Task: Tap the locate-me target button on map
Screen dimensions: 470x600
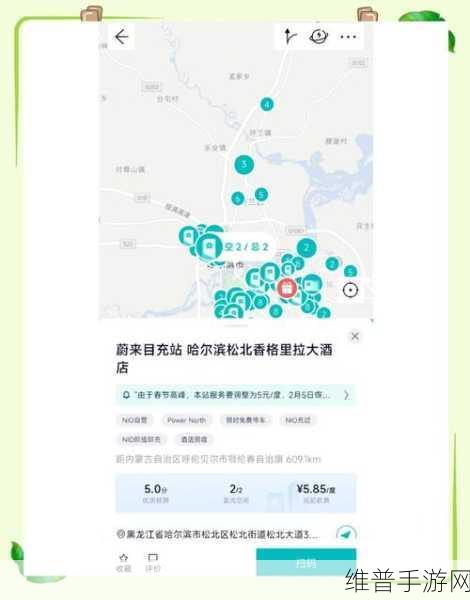Action: click(350, 290)
